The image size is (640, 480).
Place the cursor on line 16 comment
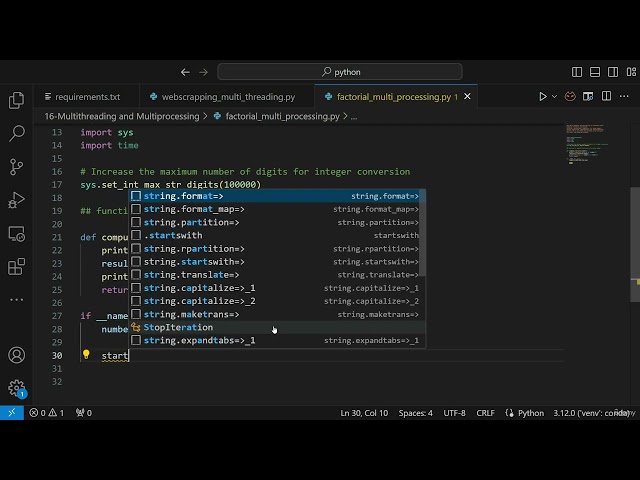[245, 171]
